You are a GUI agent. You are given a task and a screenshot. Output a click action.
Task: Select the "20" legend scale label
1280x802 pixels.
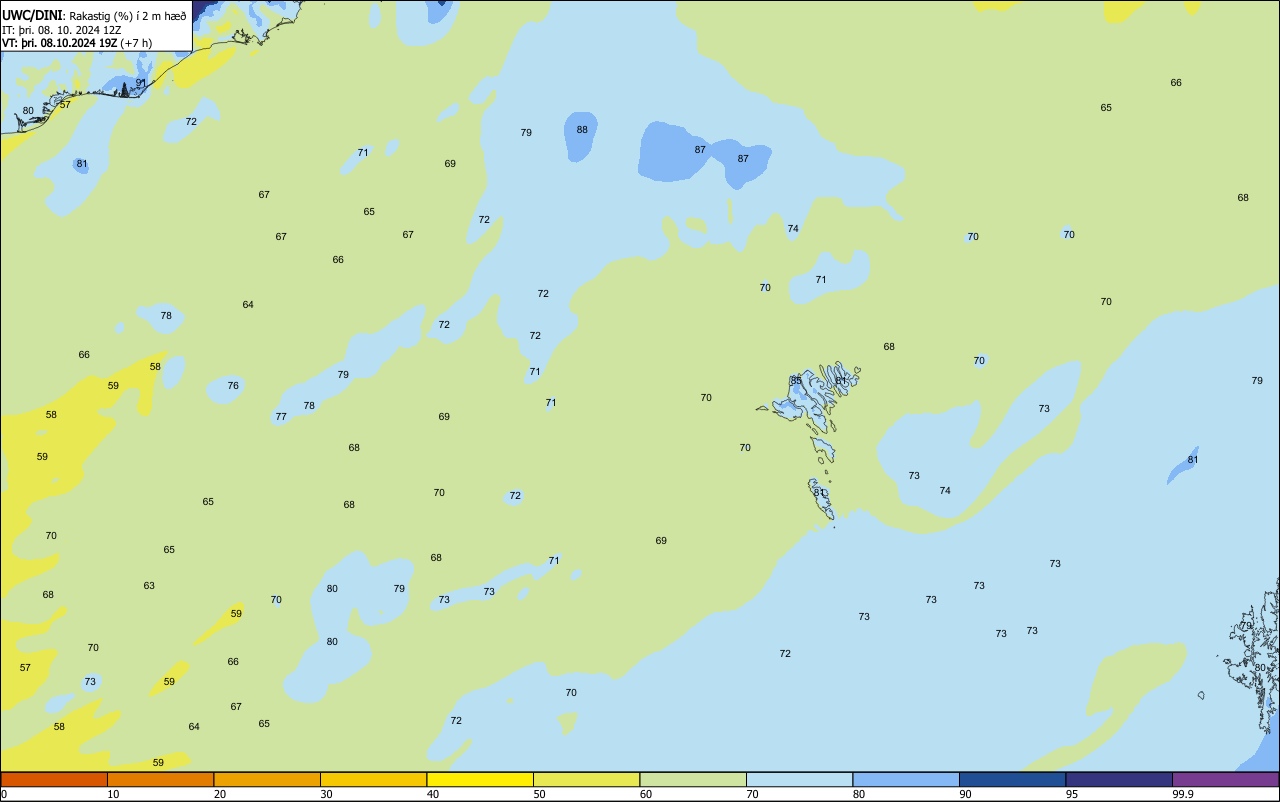click(x=220, y=794)
